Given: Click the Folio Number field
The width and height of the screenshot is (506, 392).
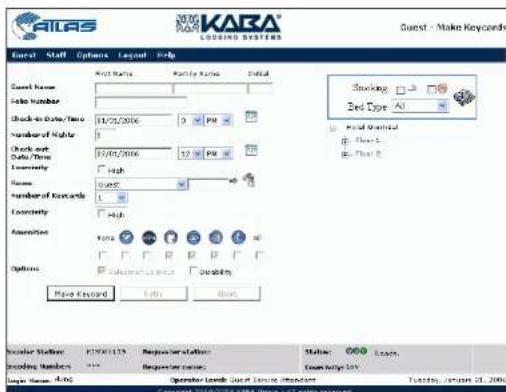Looking at the screenshot, I should [141, 102].
